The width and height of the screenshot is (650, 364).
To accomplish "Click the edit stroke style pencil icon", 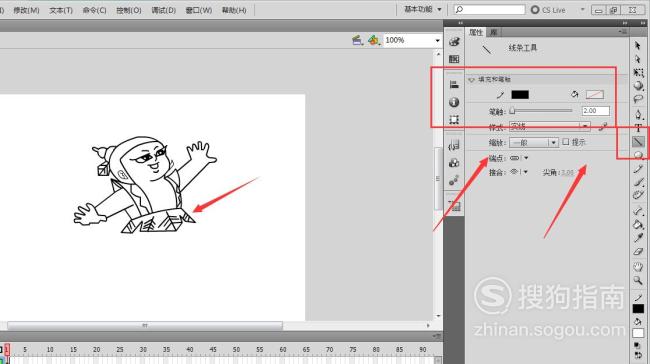I will [602, 126].
